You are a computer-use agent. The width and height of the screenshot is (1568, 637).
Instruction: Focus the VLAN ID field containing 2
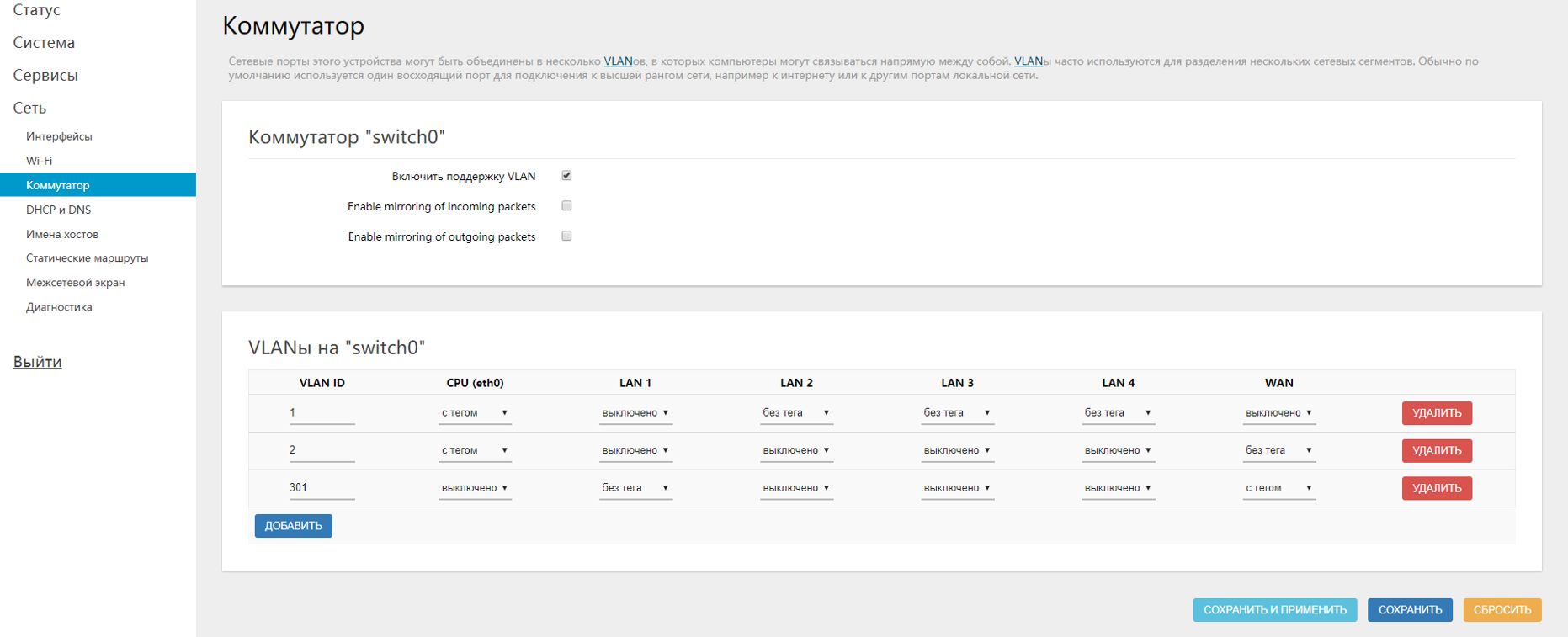322,451
